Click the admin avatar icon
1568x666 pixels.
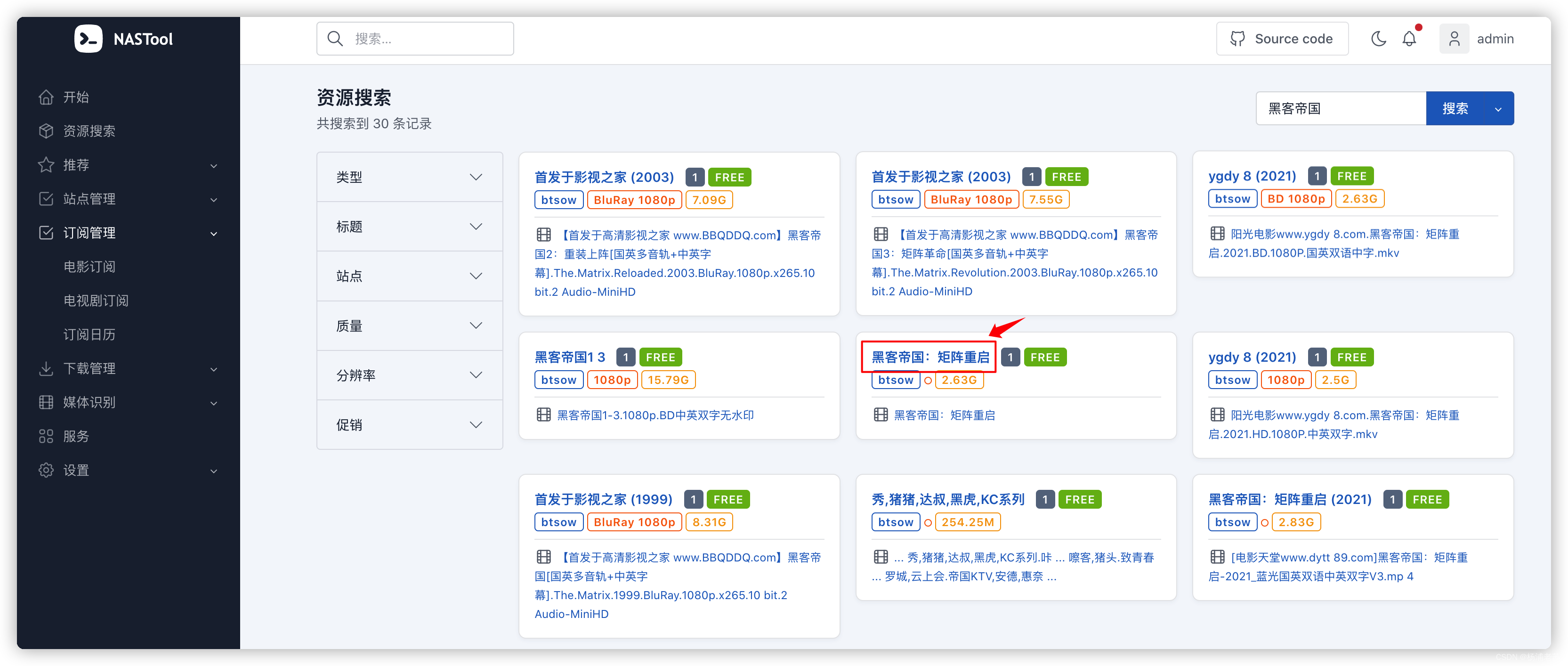[x=1454, y=38]
